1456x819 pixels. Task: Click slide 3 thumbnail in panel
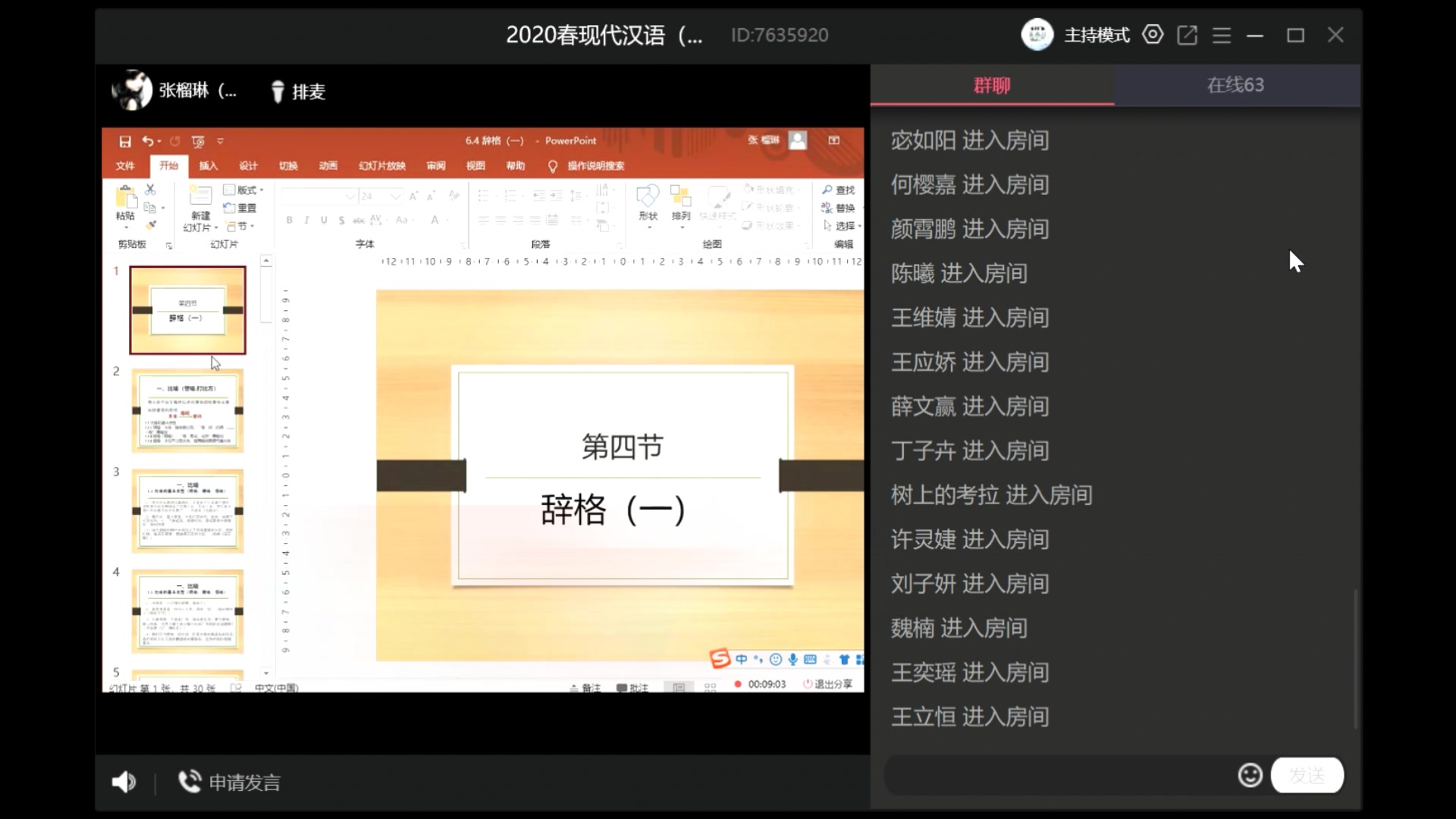click(x=187, y=510)
